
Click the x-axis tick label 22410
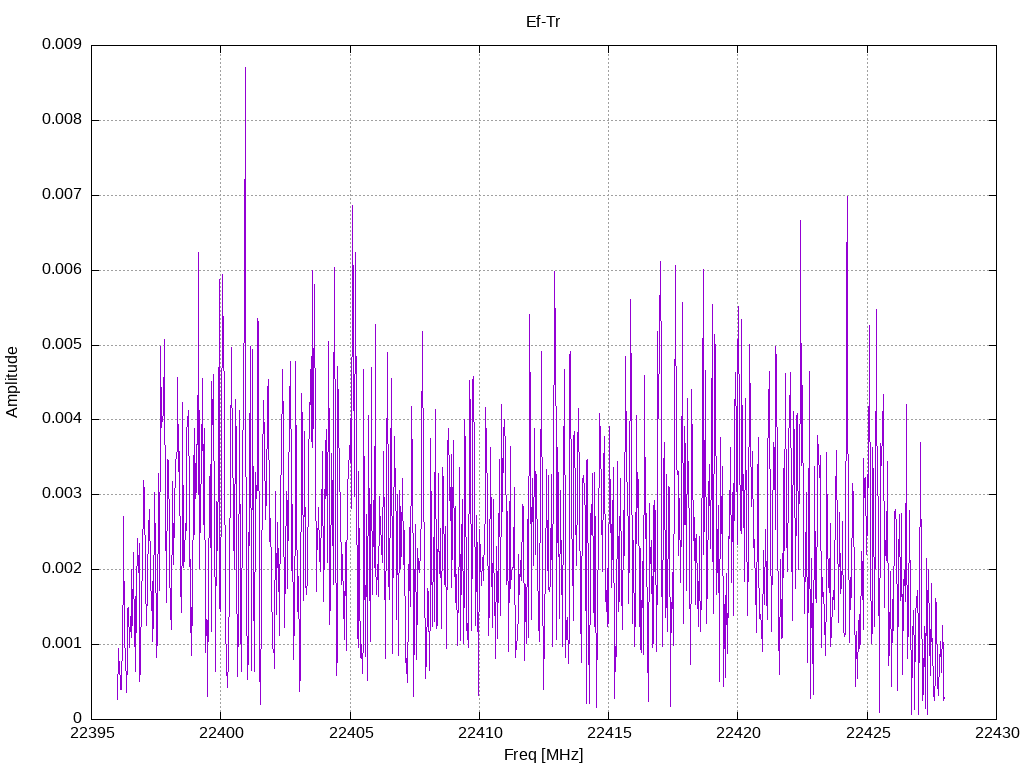tap(479, 733)
